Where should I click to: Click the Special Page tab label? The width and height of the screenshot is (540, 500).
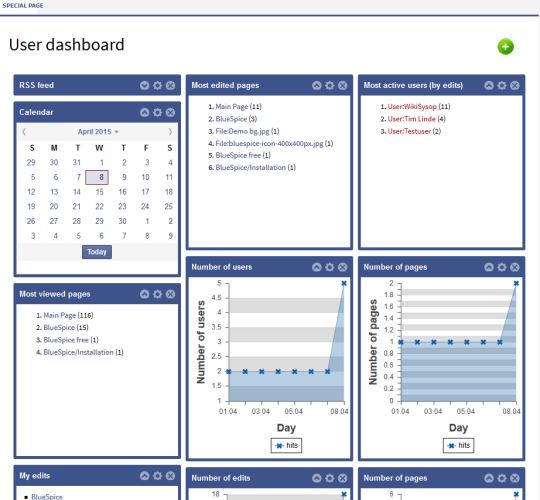click(x=23, y=6)
